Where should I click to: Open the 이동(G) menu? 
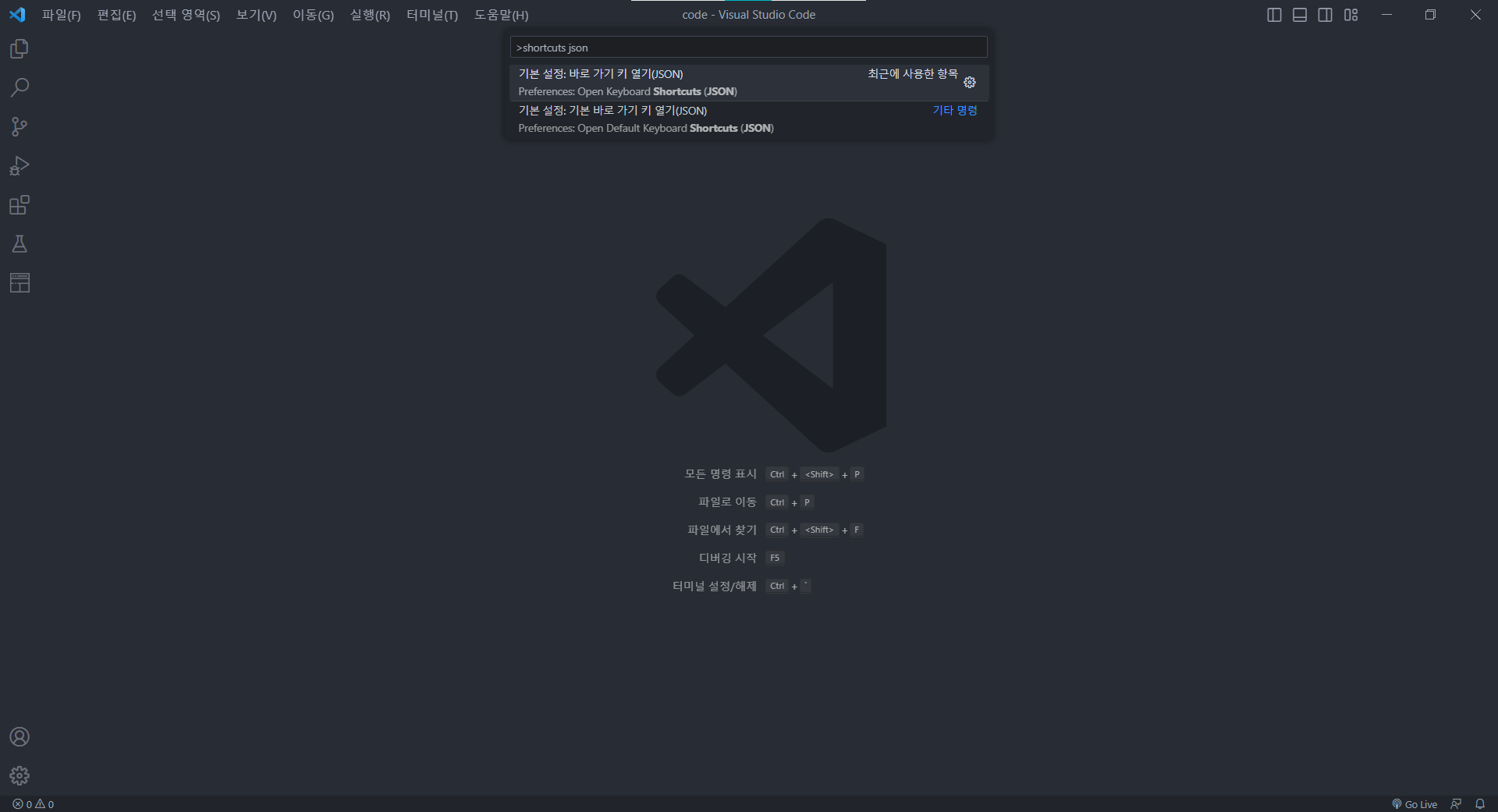(313, 15)
